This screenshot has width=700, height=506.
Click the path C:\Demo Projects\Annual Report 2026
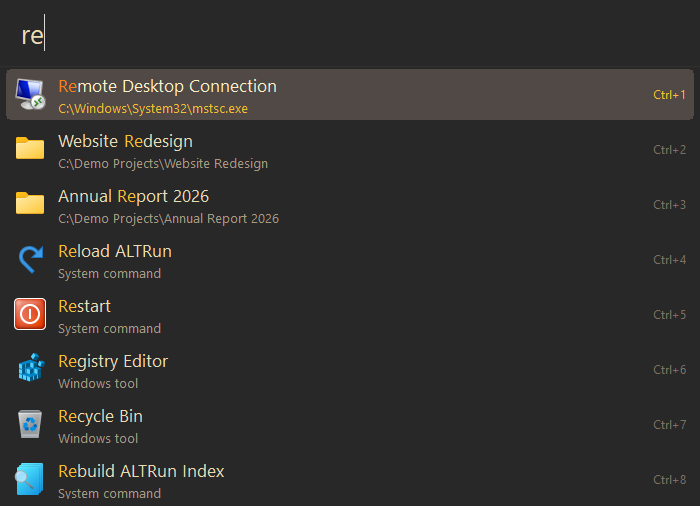click(168, 218)
